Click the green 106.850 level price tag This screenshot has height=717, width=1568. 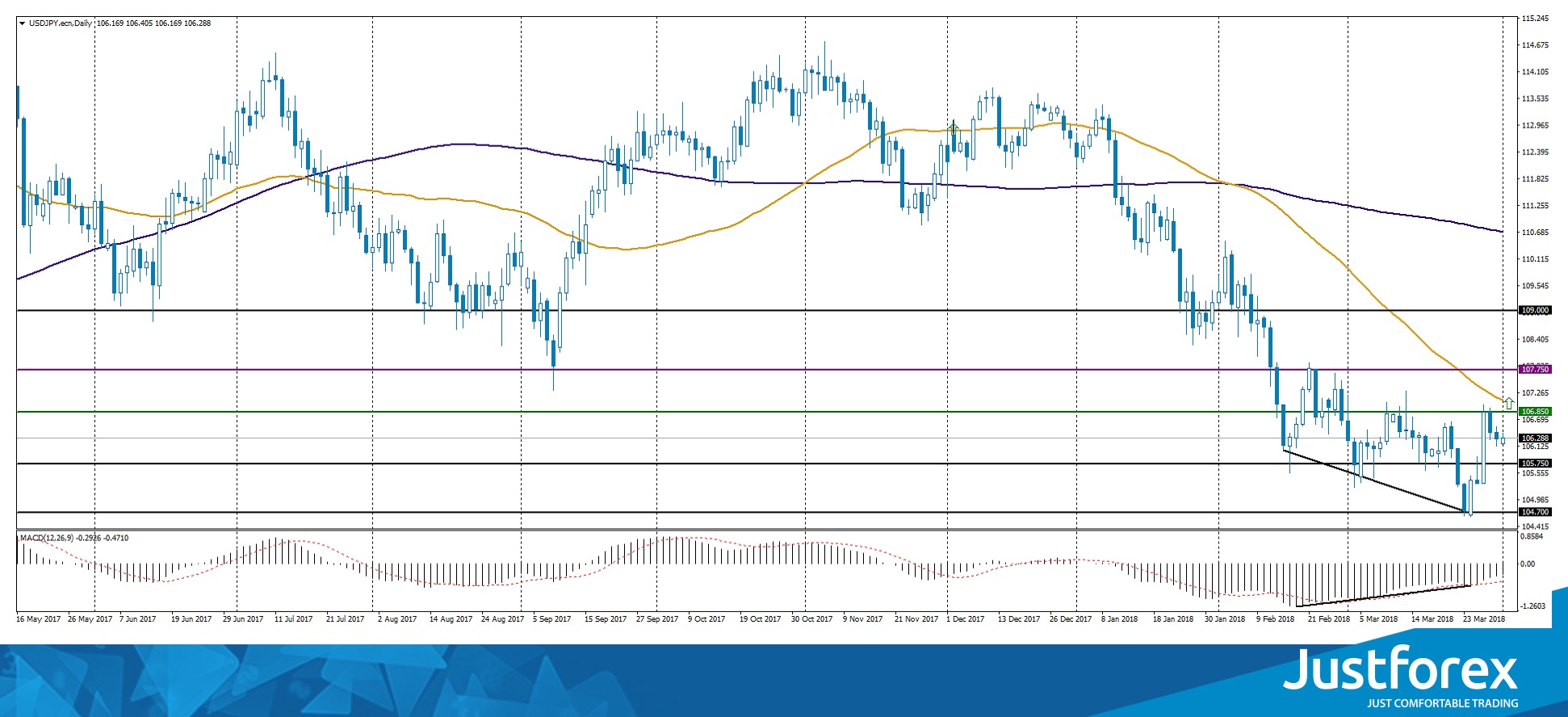[1535, 412]
